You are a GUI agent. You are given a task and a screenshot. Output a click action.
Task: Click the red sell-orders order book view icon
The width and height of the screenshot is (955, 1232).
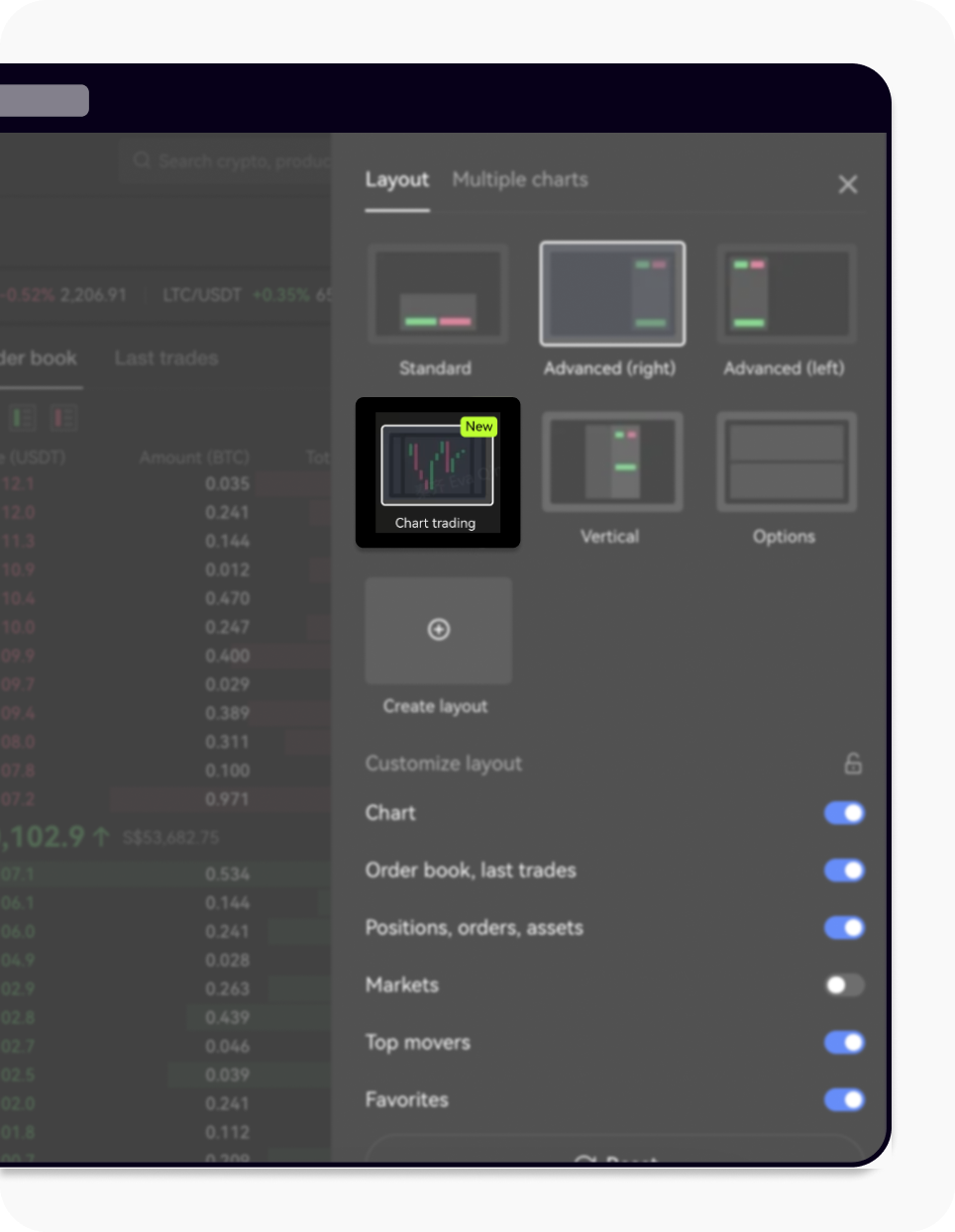[x=63, y=418]
